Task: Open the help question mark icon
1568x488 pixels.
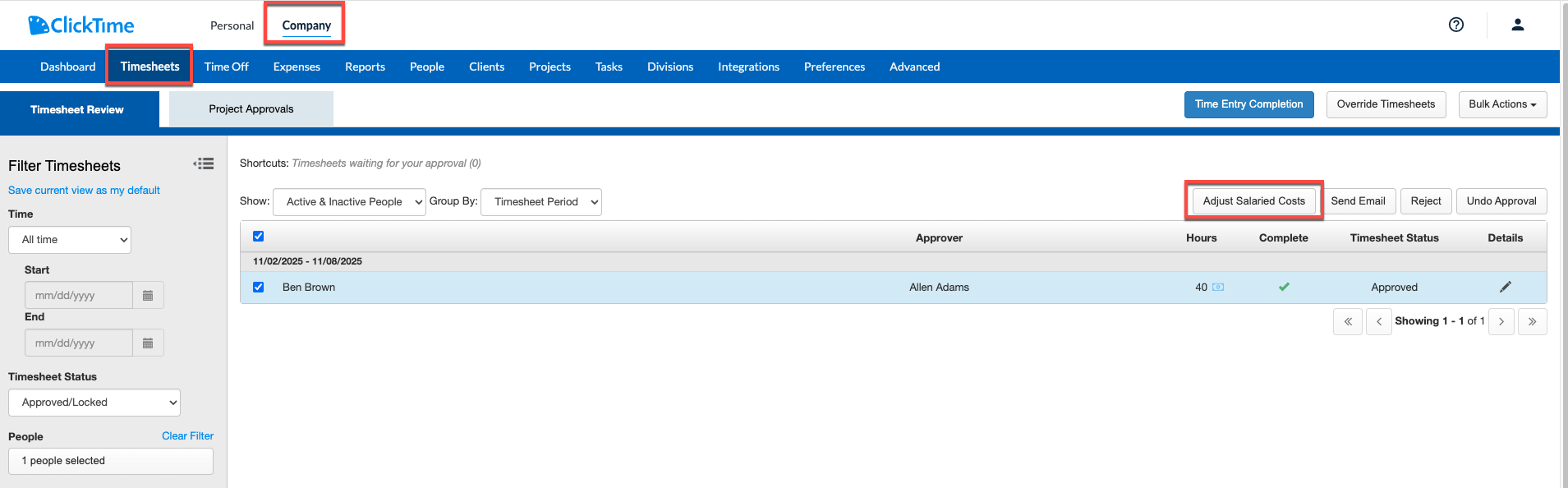Action: (x=1456, y=25)
